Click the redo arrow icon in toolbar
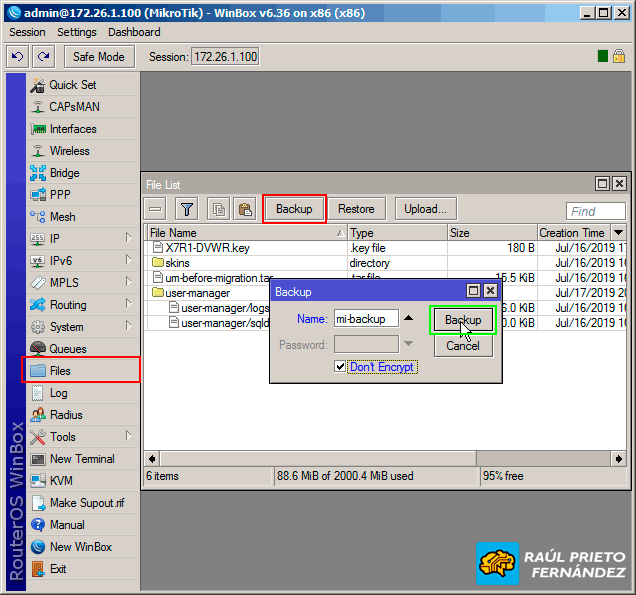The width and height of the screenshot is (636, 595). pyautogui.click(x=42, y=57)
